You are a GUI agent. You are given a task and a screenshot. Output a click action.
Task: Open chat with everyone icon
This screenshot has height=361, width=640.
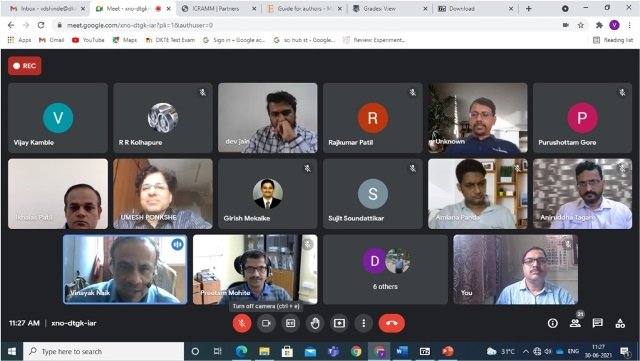(598, 323)
